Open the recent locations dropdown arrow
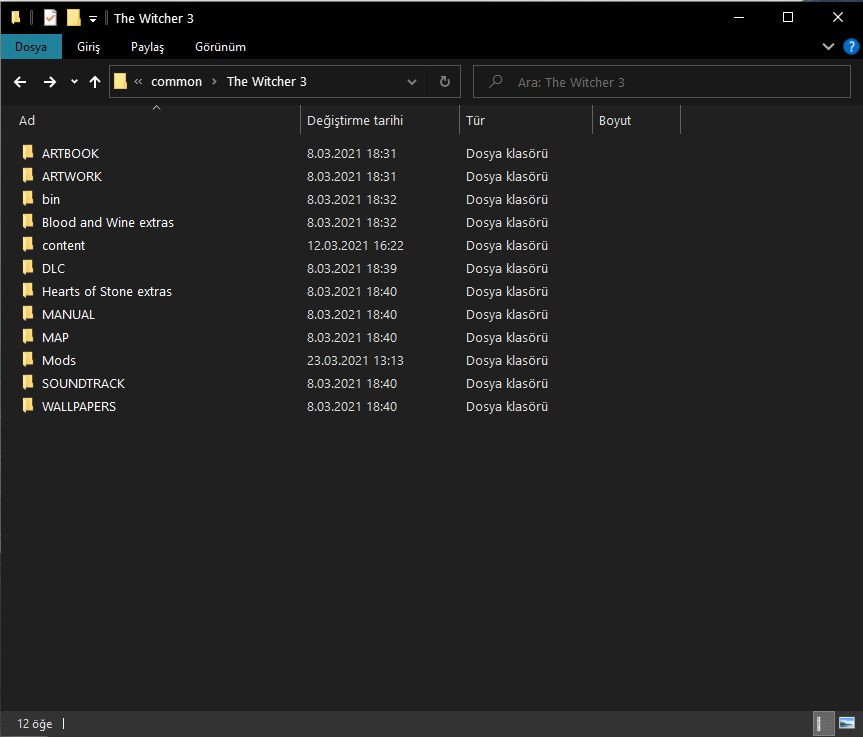This screenshot has width=863, height=737. pyautogui.click(x=74, y=82)
